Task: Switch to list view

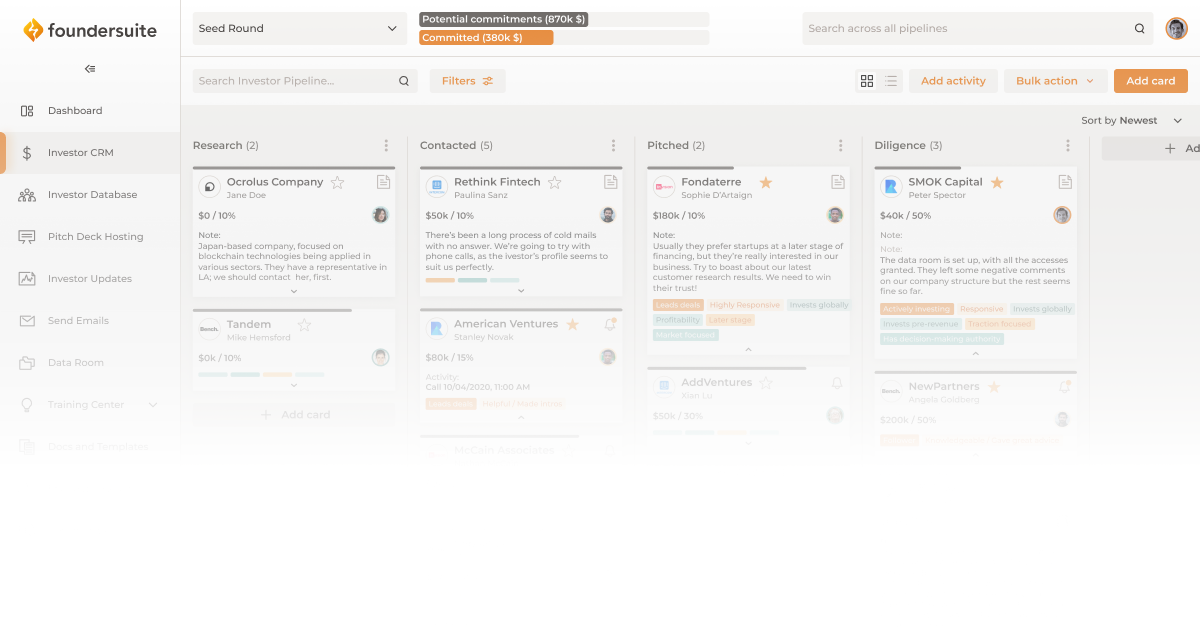Action: 891,81
